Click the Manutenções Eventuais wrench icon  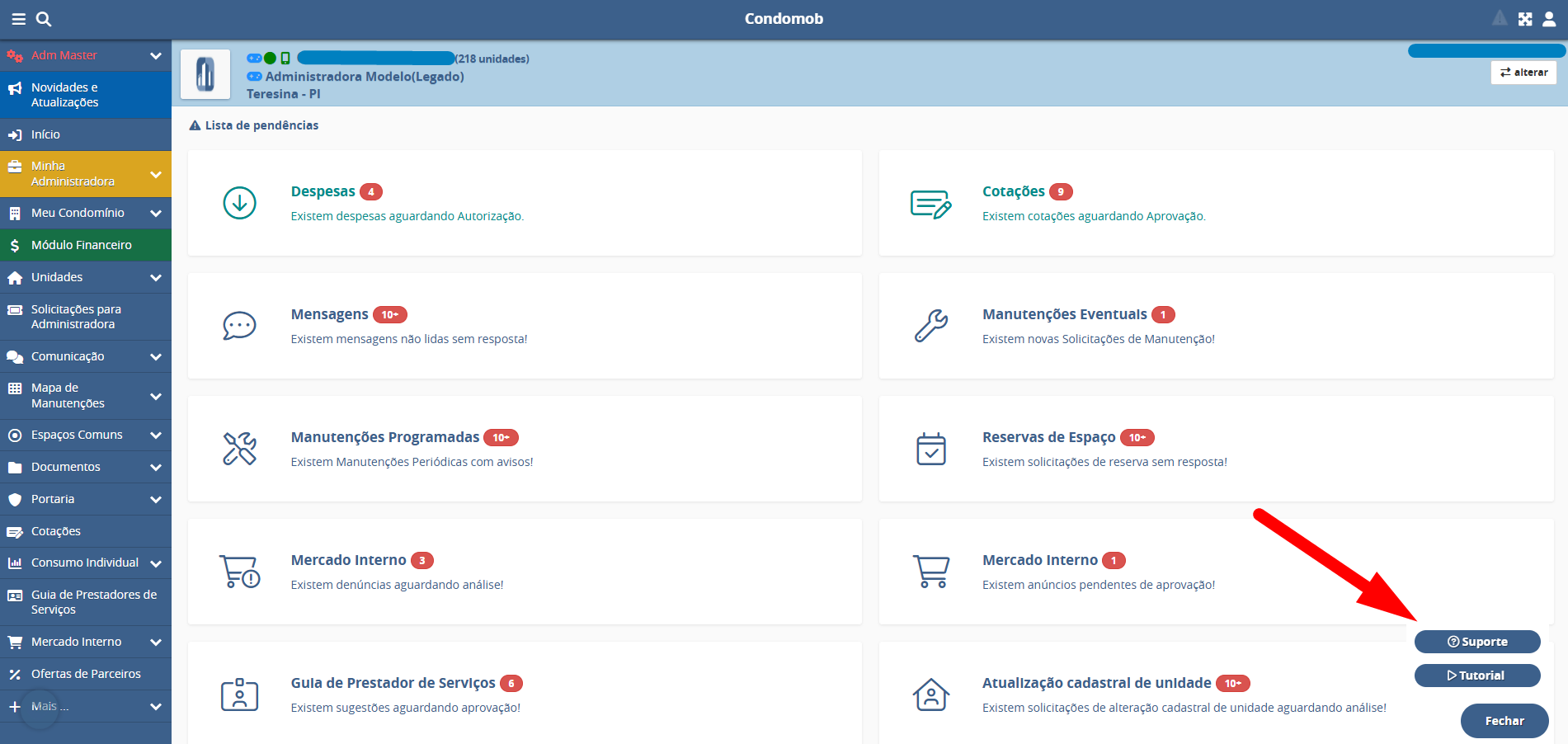[x=930, y=326]
